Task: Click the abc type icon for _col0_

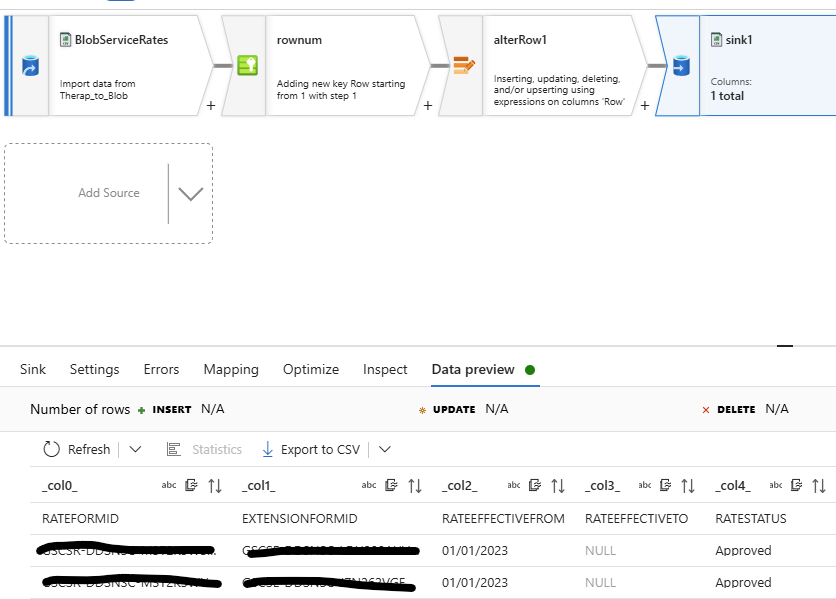Action: [x=169, y=485]
